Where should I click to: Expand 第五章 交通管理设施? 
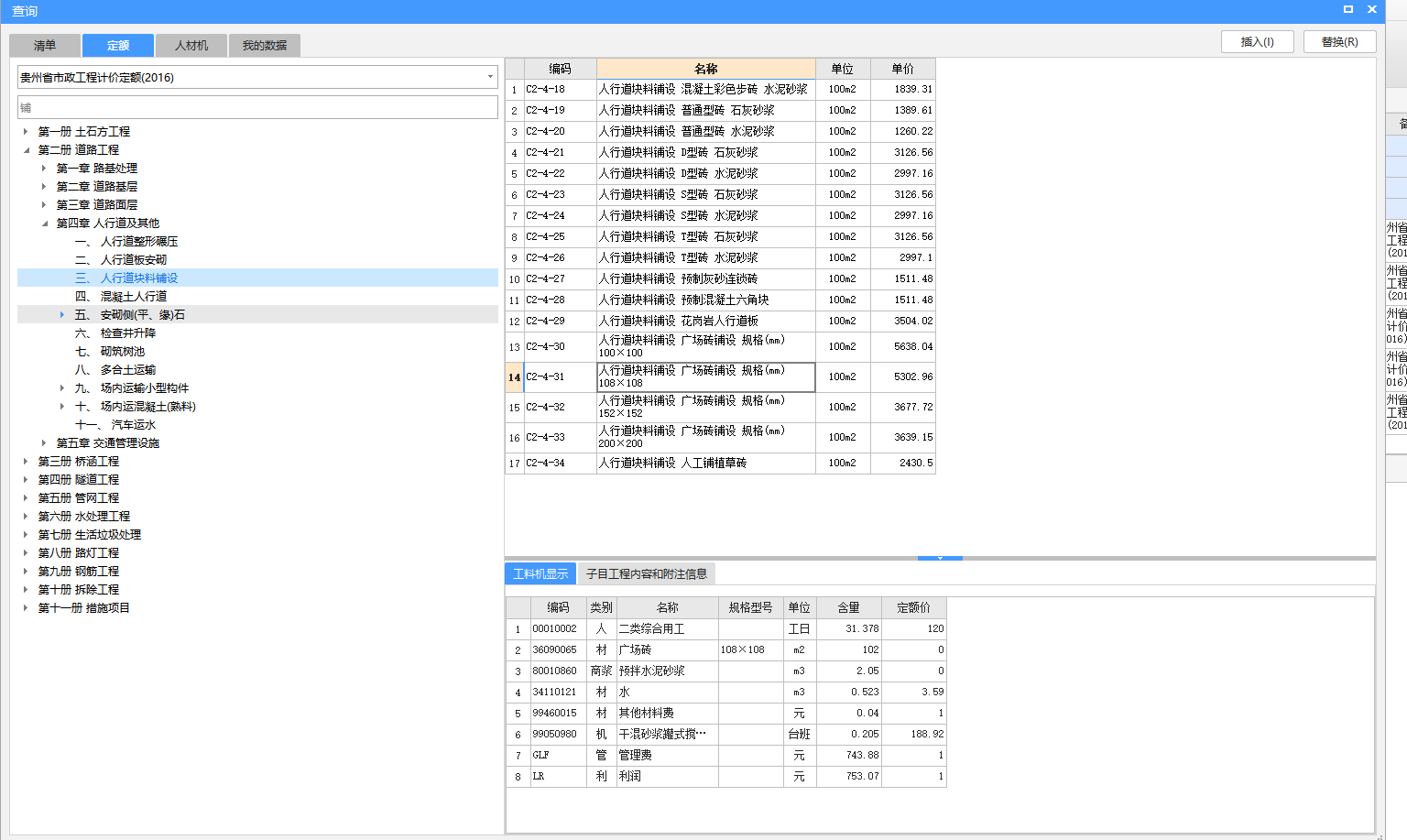(44, 442)
